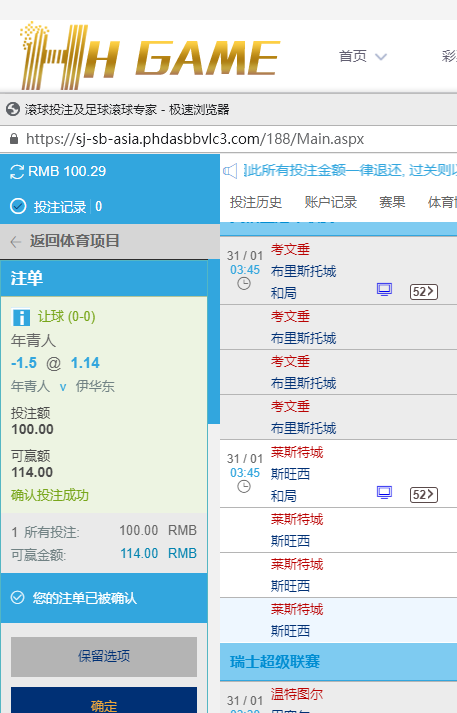Select 布里斯托城 in the first row
The image size is (457, 713).
pyautogui.click(x=303, y=271)
